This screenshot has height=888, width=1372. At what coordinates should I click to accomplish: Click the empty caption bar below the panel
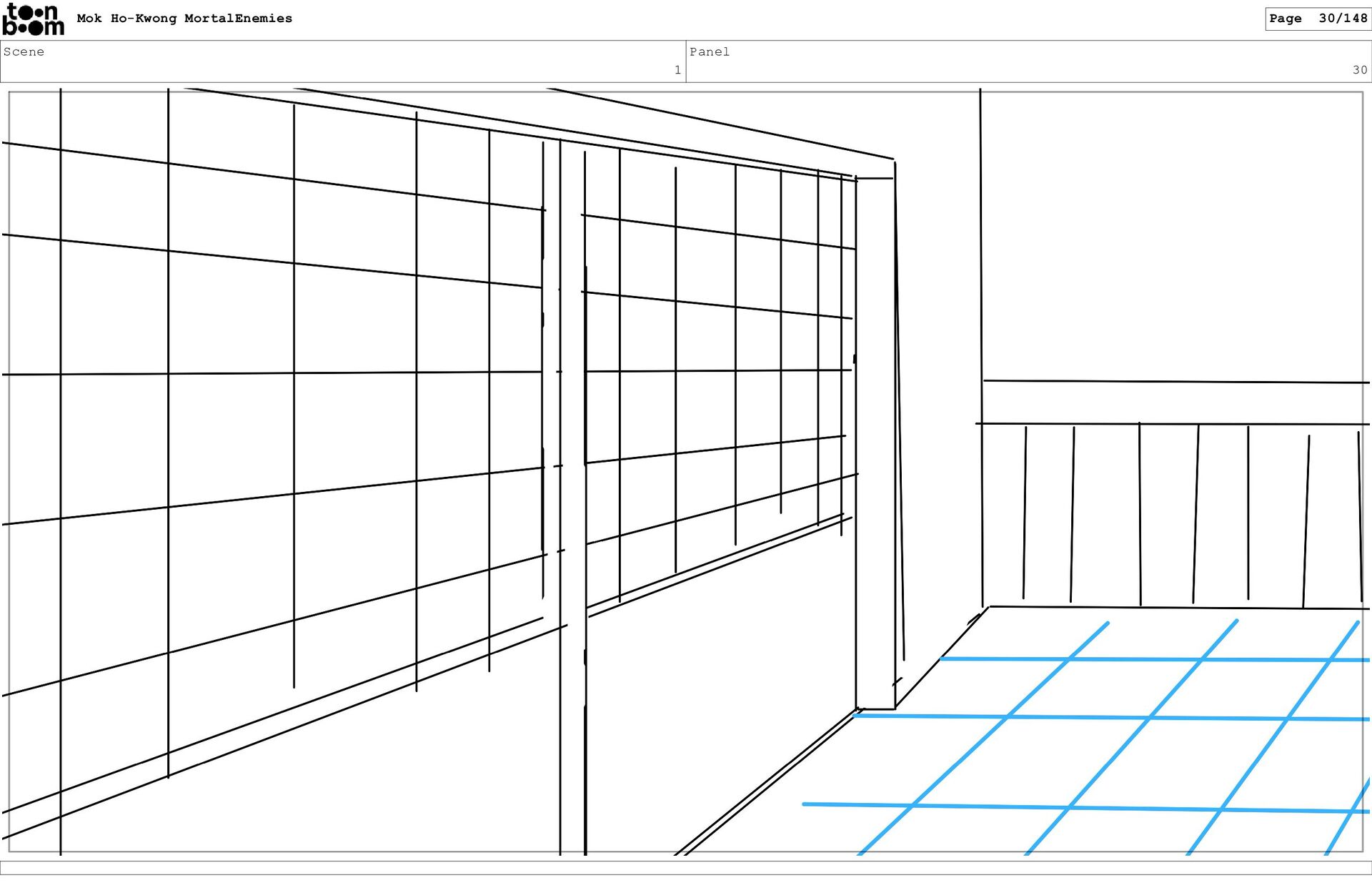tap(686, 867)
